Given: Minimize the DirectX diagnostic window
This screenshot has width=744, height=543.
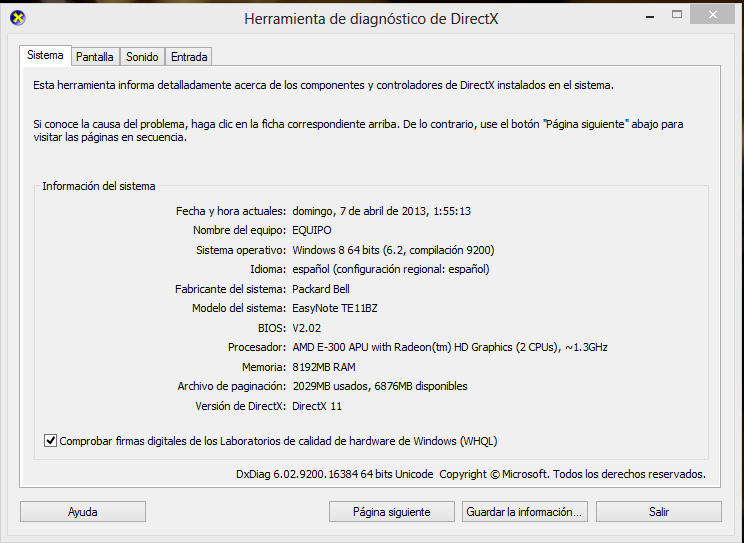Looking at the screenshot, I should click(x=650, y=16).
